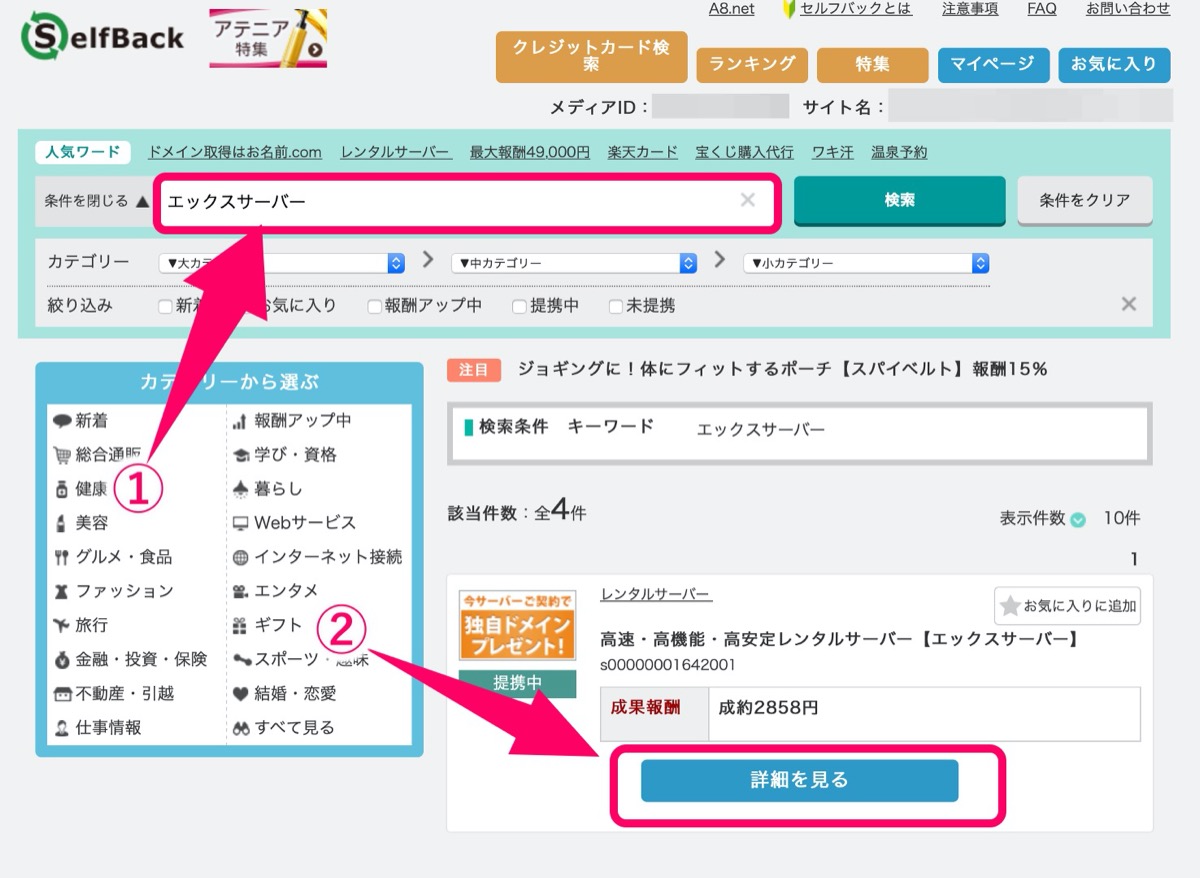Select popular word 宝くじ購入代行

coord(744,152)
